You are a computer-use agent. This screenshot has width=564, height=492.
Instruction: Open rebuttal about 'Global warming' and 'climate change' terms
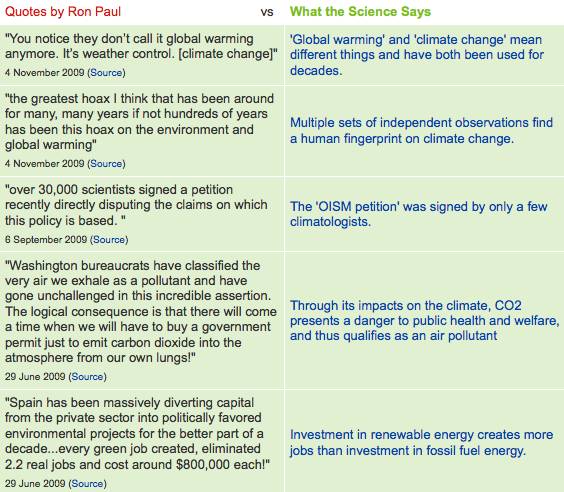(x=417, y=55)
